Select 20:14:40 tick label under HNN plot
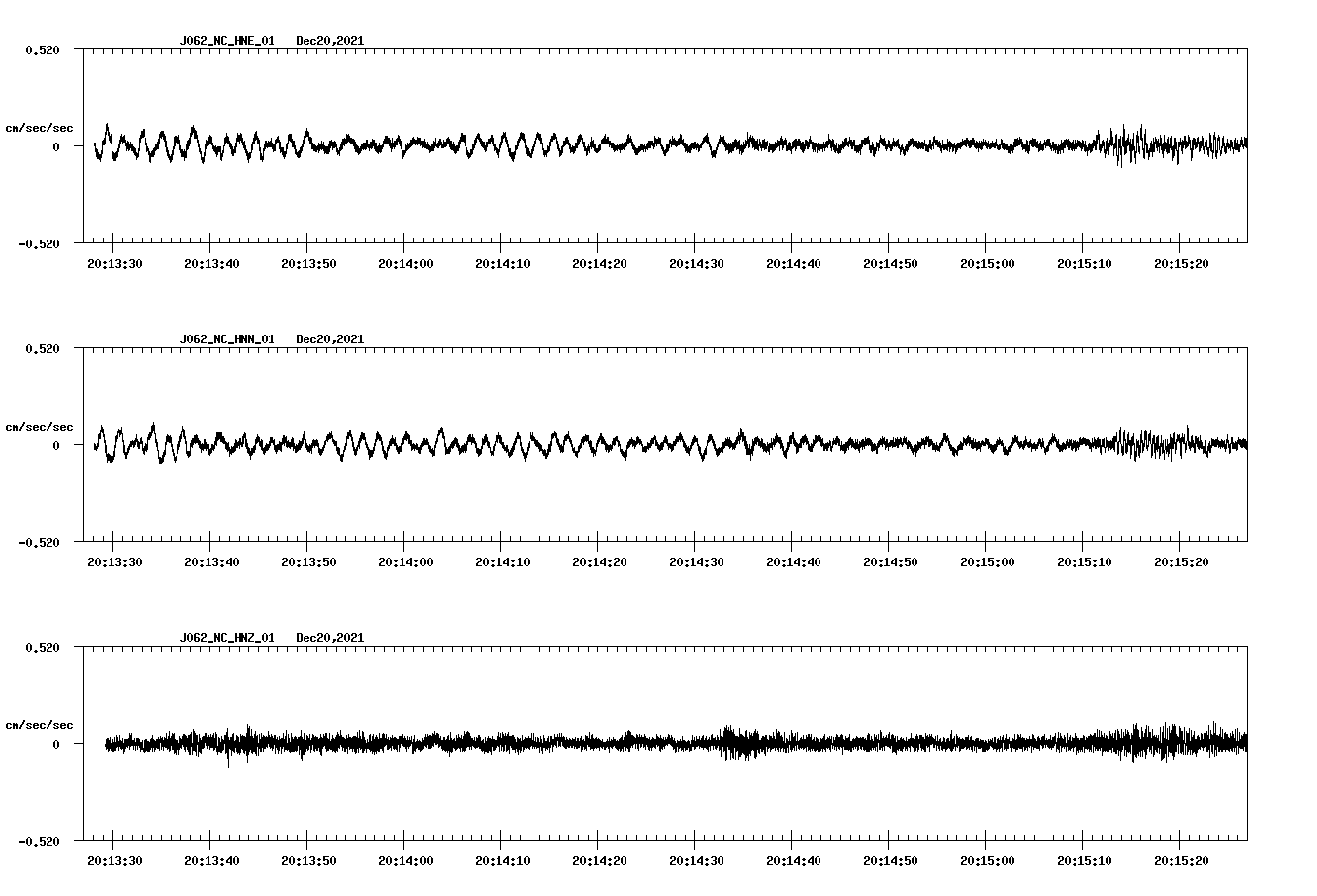Image resolution: width=1317 pixels, height=896 pixels. point(793,561)
